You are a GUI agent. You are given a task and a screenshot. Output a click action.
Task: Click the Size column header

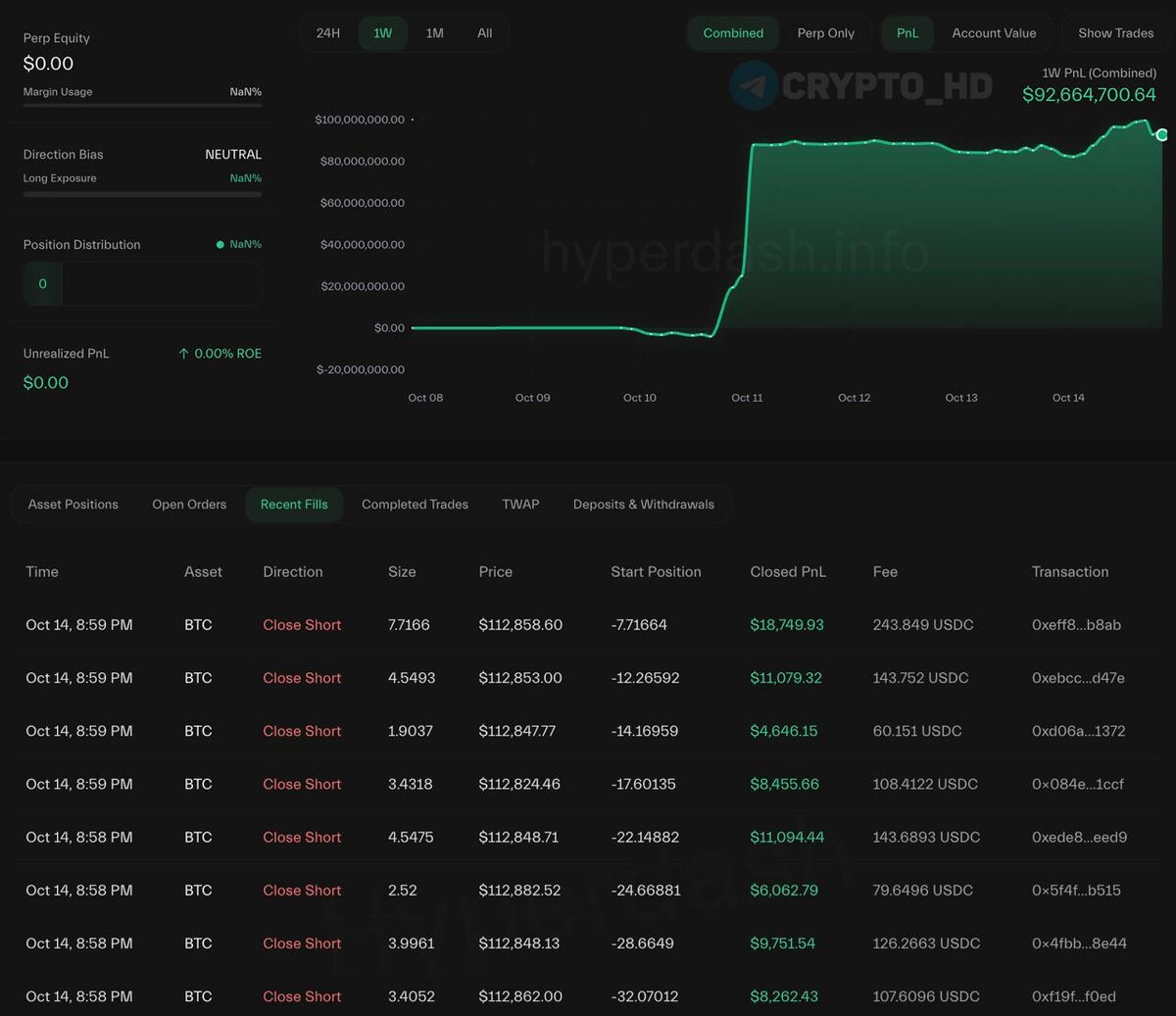click(x=402, y=572)
